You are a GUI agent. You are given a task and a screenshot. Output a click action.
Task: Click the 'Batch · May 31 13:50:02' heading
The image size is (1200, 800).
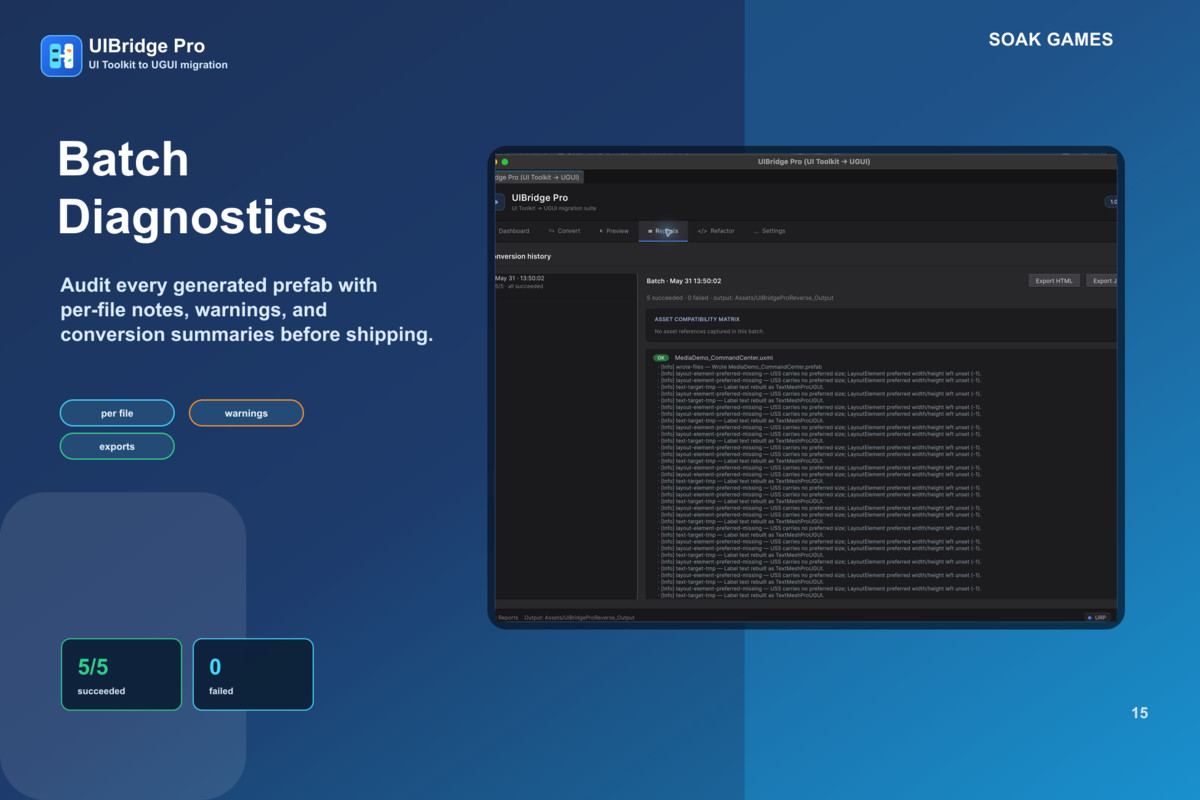point(684,281)
